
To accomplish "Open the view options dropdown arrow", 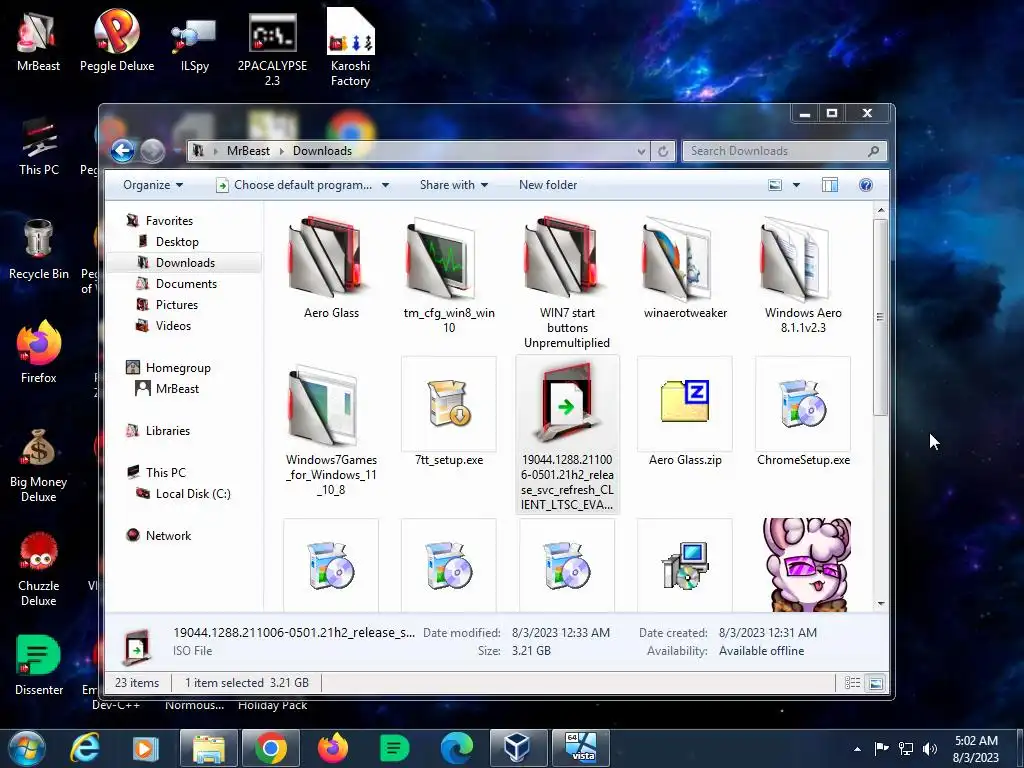I will point(796,185).
